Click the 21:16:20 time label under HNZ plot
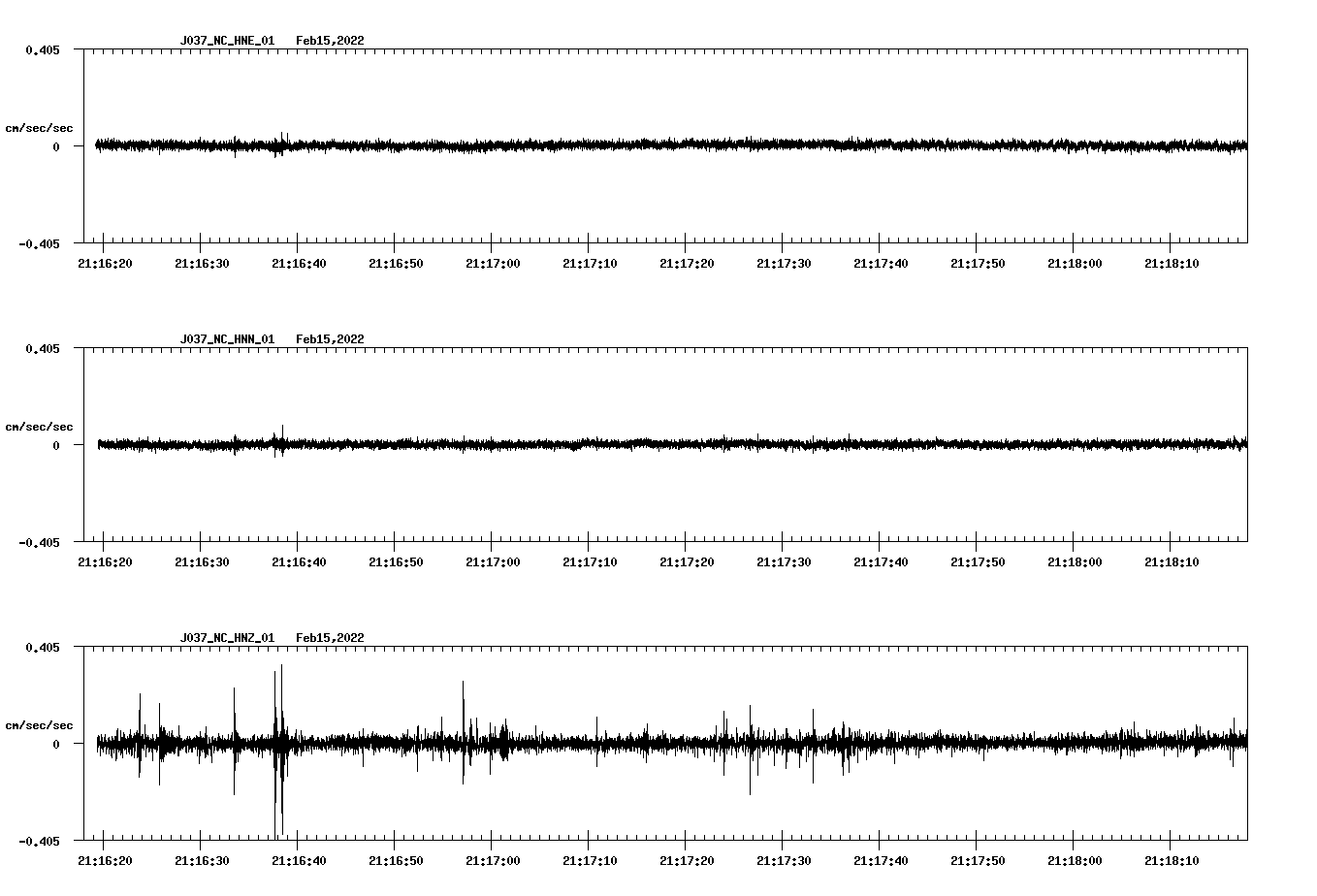Viewport: 1317px width, 896px height. [x=105, y=861]
